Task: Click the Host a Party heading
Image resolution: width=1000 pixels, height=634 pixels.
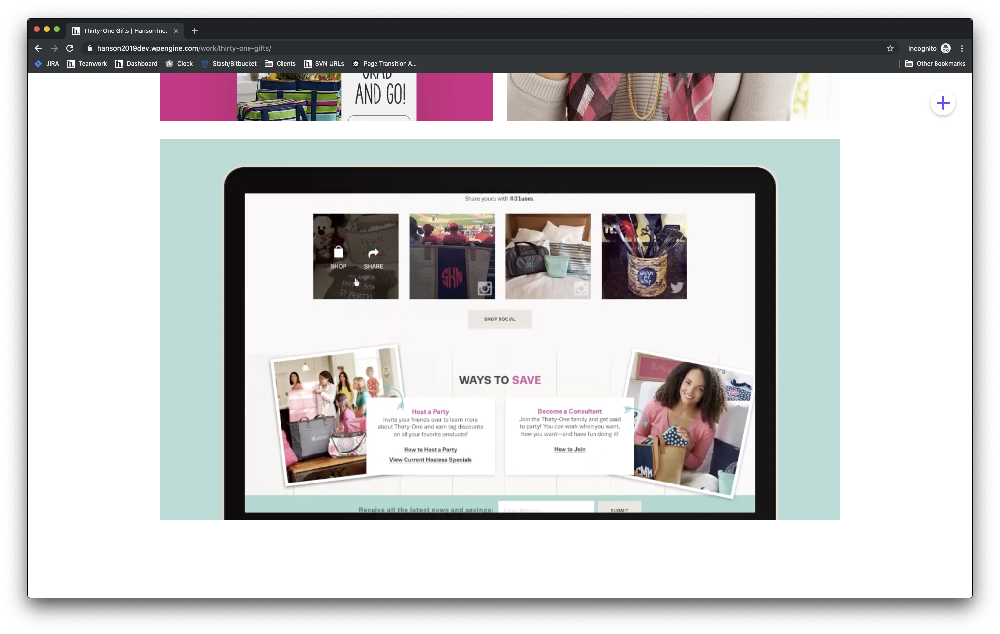Action: coord(430,412)
